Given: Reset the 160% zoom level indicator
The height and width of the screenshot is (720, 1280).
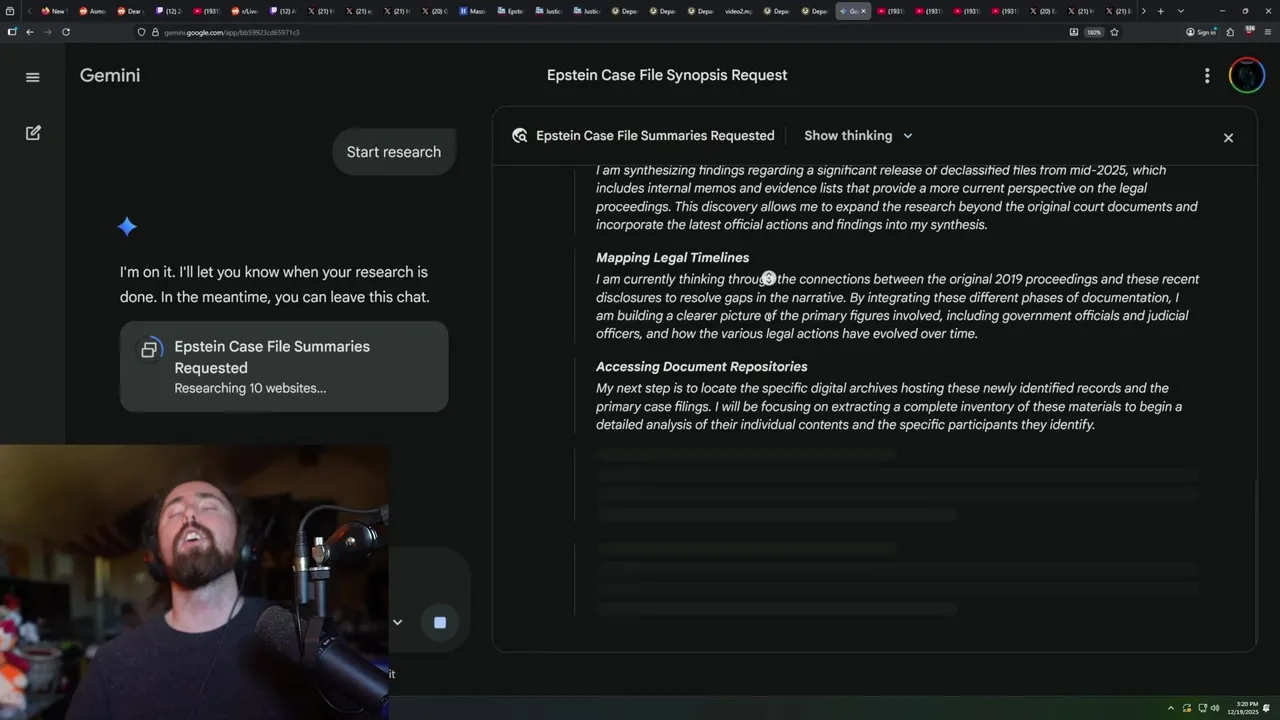Looking at the screenshot, I should coord(1094,32).
